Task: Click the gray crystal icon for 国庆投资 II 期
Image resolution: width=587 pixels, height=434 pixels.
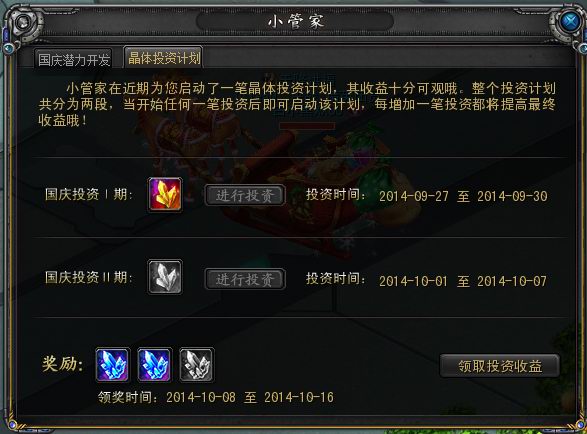Action: pyautogui.click(x=165, y=277)
